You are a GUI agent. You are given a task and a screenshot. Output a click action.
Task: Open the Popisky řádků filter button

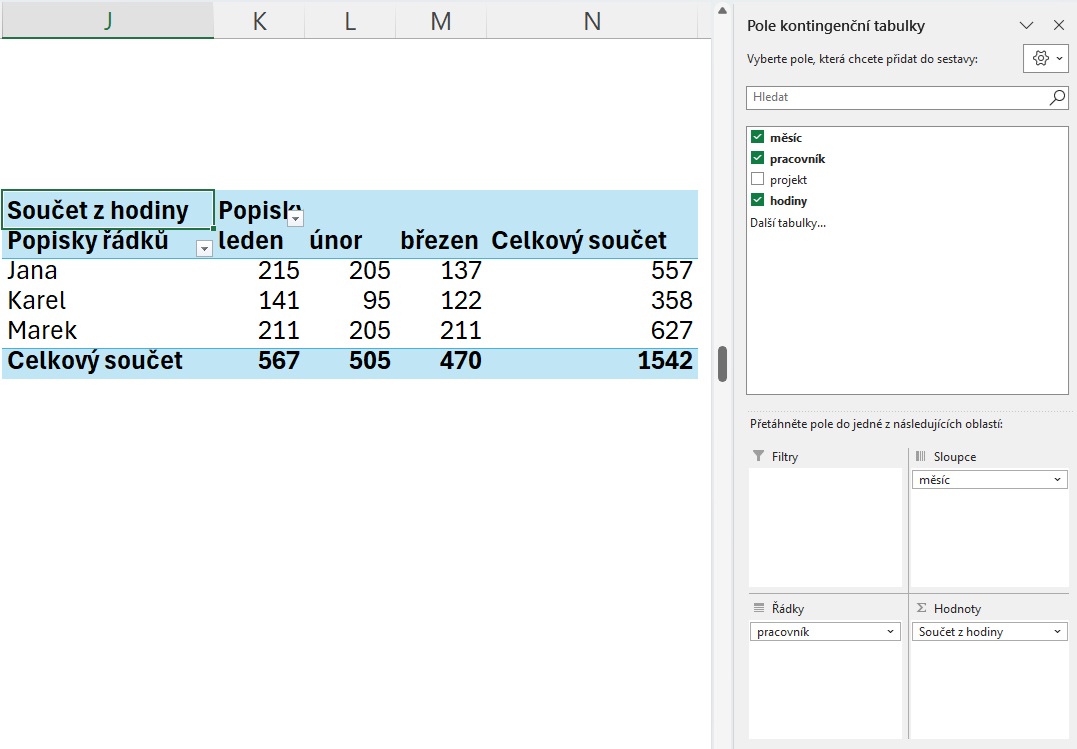click(x=204, y=248)
